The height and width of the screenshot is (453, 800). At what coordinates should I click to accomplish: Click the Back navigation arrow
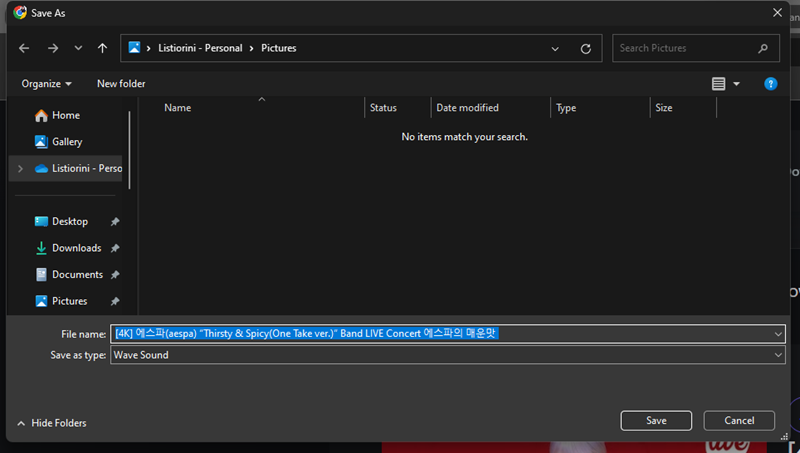tap(24, 48)
